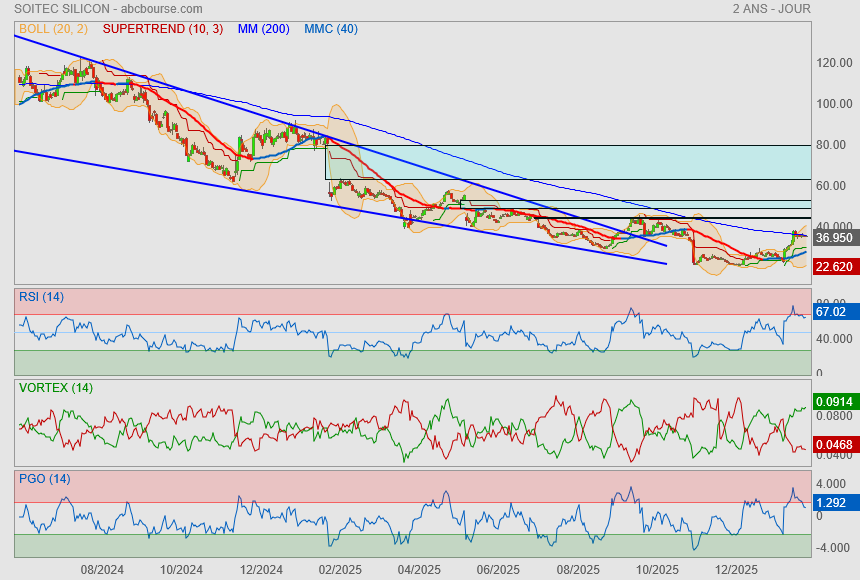The width and height of the screenshot is (860, 580).
Task: Click the red 22.620 supertrend price tag
Action: 834,266
